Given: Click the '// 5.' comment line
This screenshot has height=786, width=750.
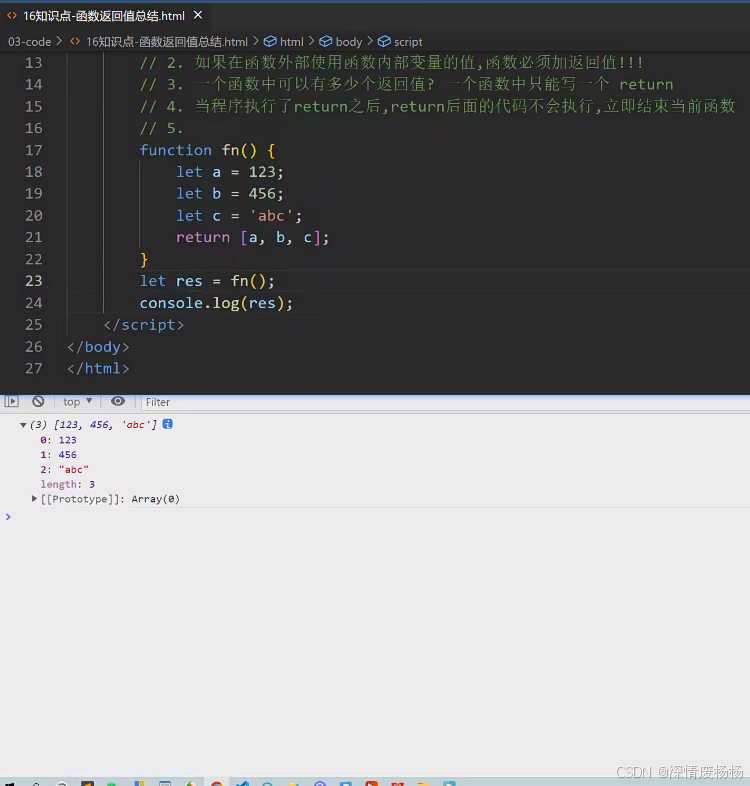Looking at the screenshot, I should (161, 128).
